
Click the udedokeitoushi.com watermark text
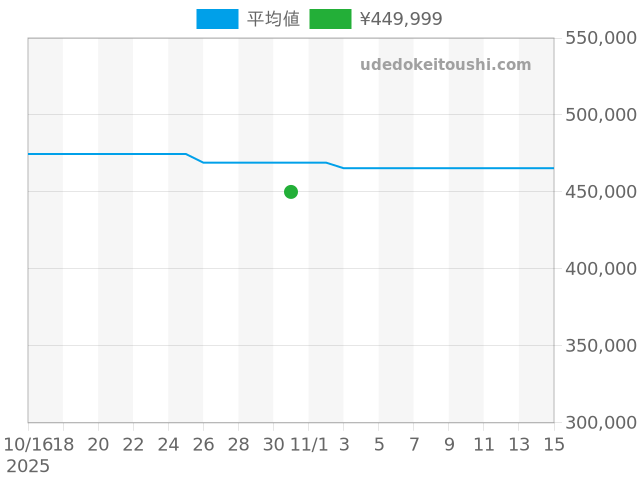tap(446, 65)
